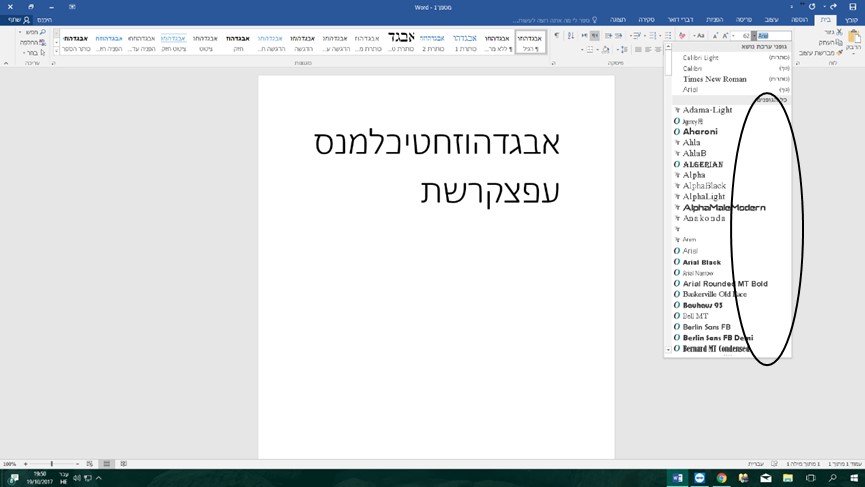The image size is (865, 487).
Task: Click the שתף (Share) button
Action: (x=18, y=20)
